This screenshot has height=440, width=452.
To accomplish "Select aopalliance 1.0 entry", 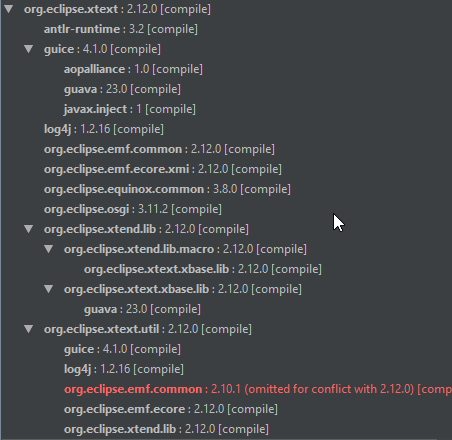I will pyautogui.click(x=133, y=69).
